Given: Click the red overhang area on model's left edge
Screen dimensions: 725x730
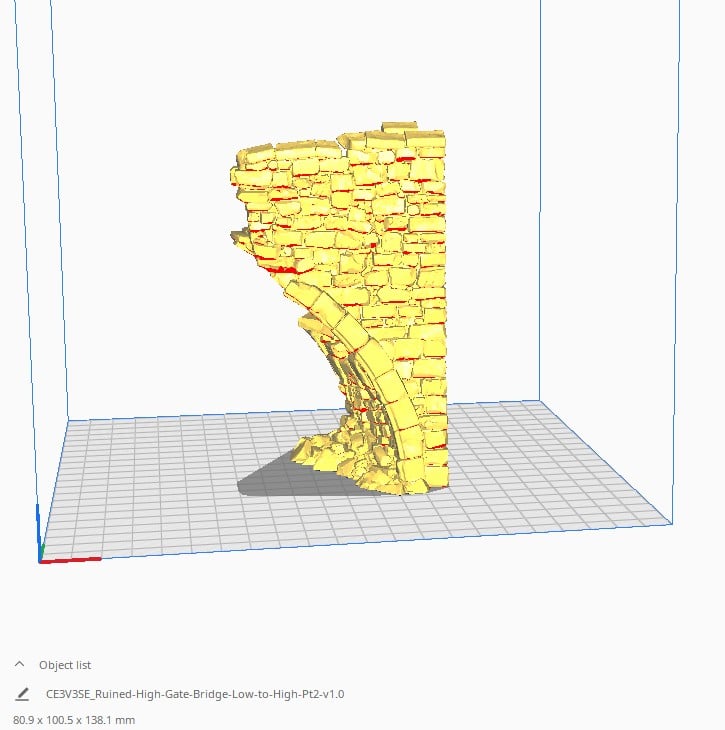Looking at the screenshot, I should [x=280, y=268].
